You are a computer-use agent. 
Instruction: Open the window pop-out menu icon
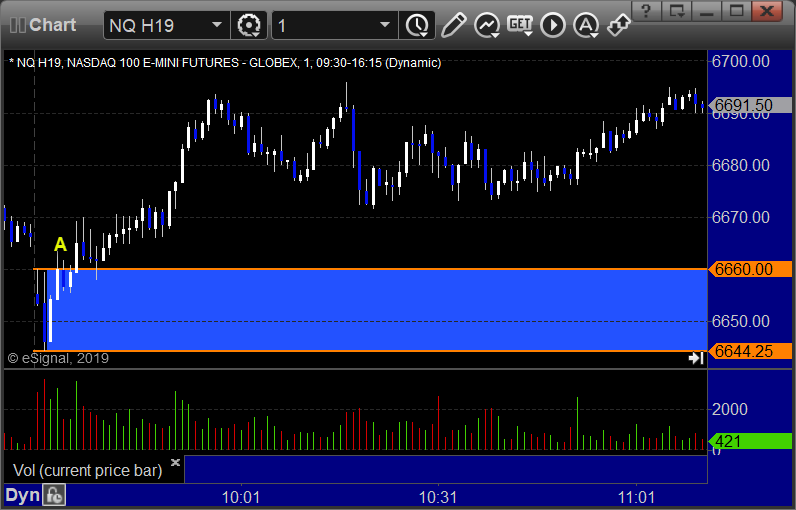677,10
